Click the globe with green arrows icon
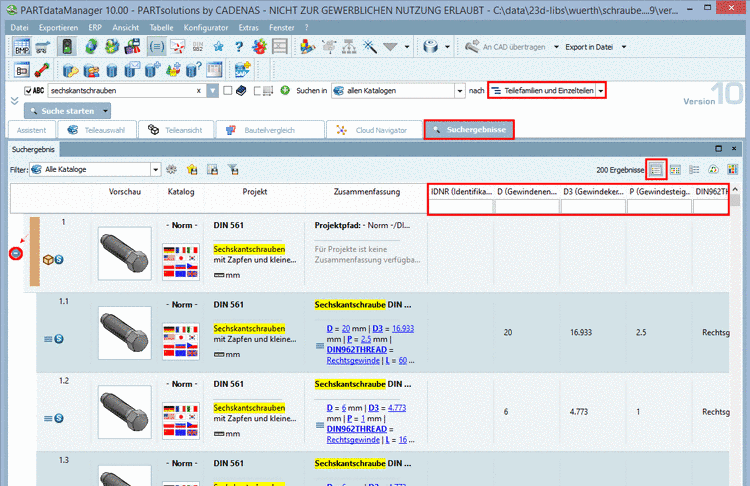Image resolution: width=750 pixels, height=486 pixels. pyautogui.click(x=91, y=46)
